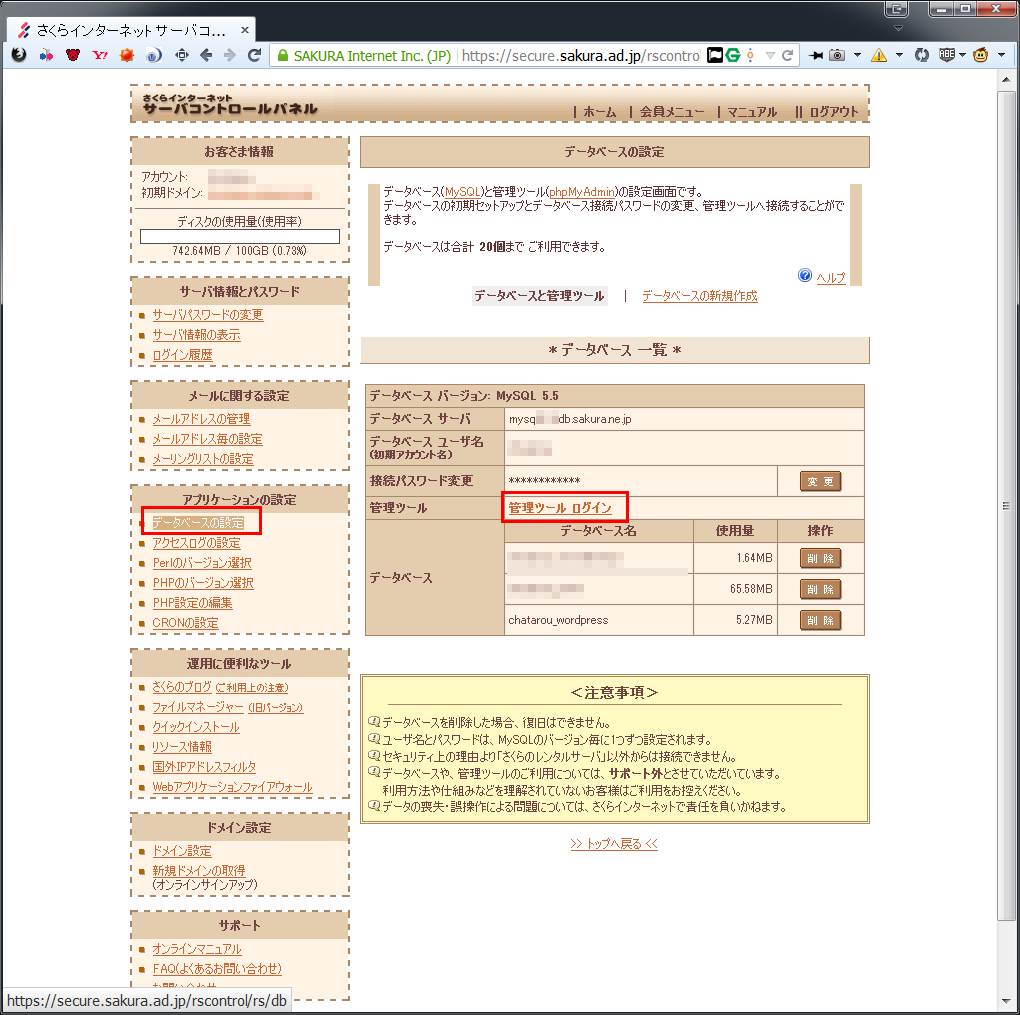This screenshot has height=1015, width=1020.
Task: Open ドメイン設定 link in sidebar
Action: (x=182, y=851)
